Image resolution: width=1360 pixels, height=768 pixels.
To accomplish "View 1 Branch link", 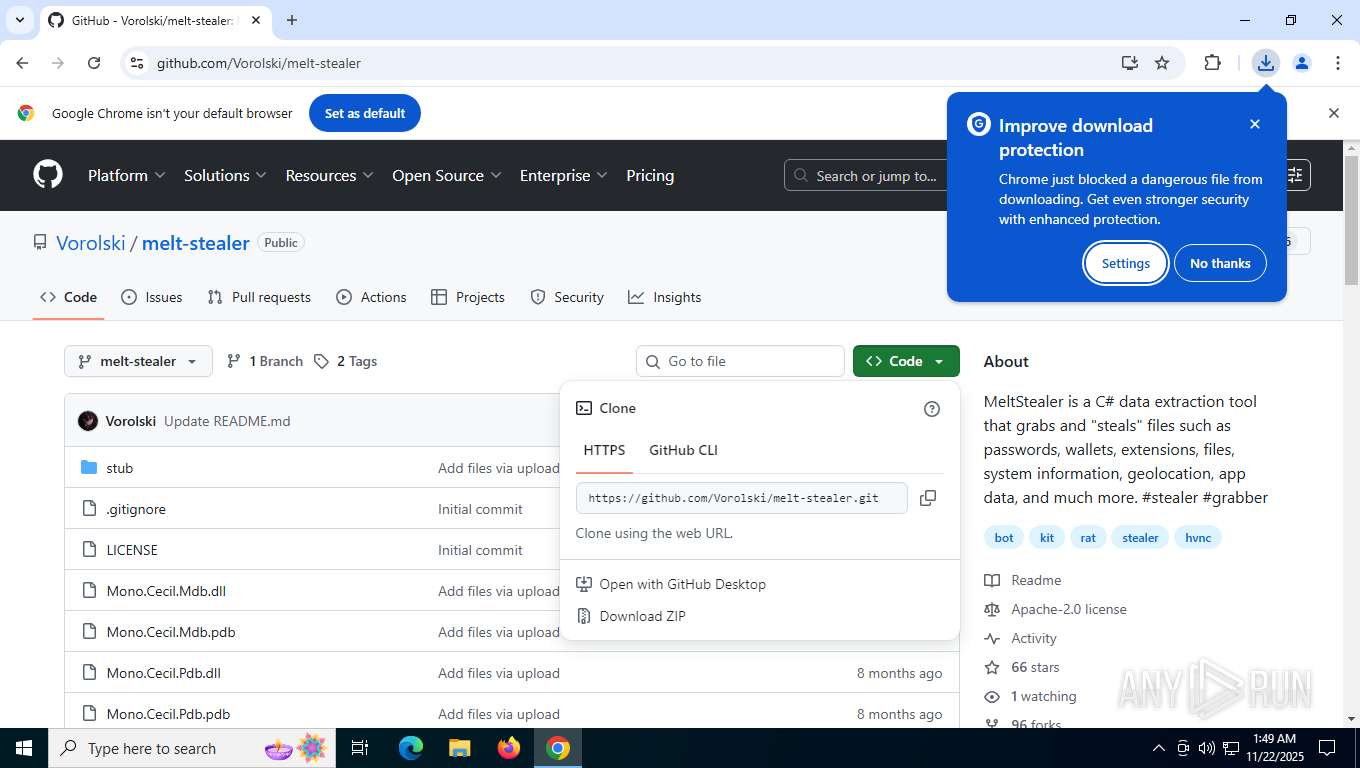I will 265,361.
